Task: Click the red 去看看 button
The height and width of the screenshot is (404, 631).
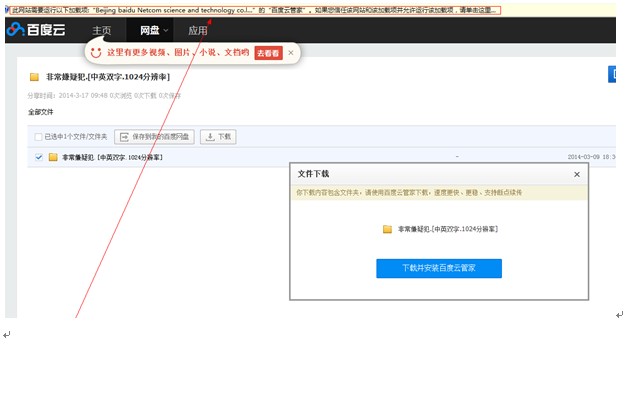Action: (x=268, y=53)
